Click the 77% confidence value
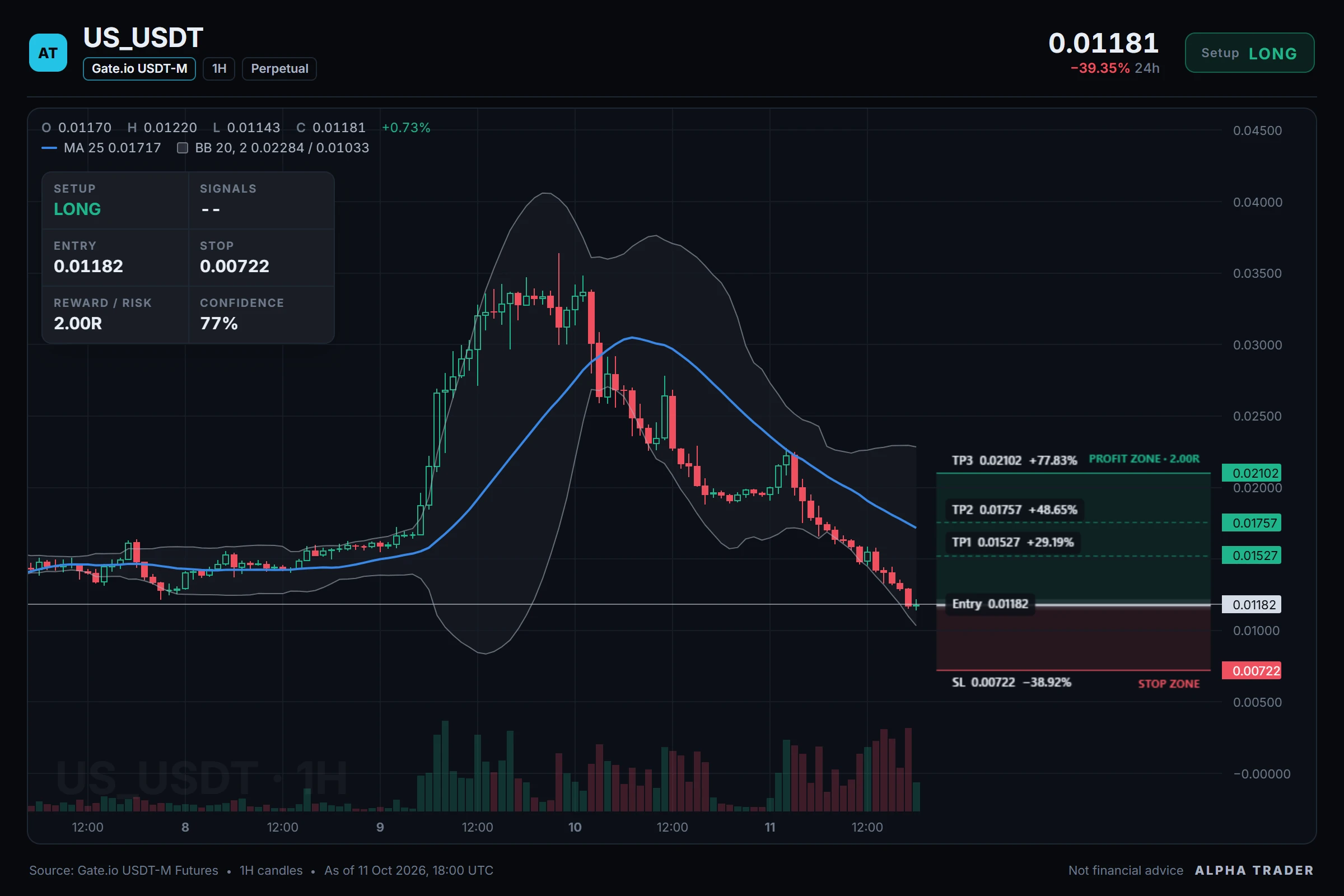Viewport: 1344px width, 896px height. pos(219,324)
